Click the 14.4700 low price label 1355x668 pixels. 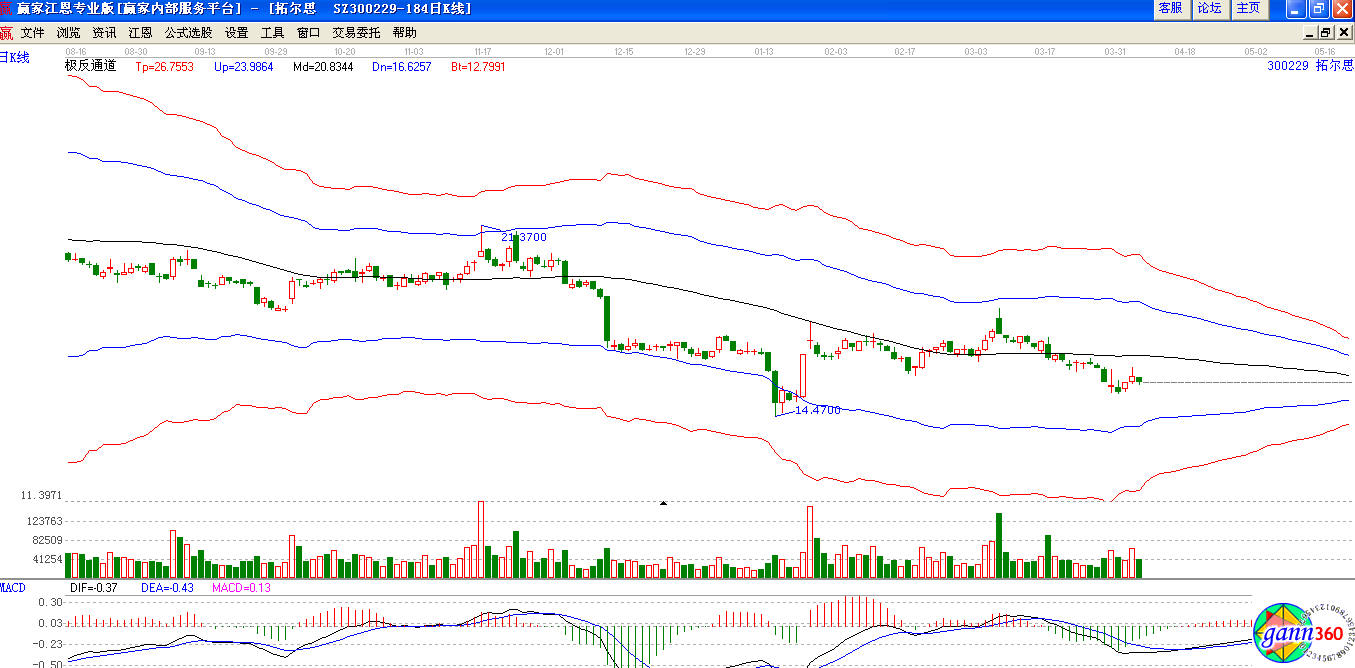click(x=817, y=410)
